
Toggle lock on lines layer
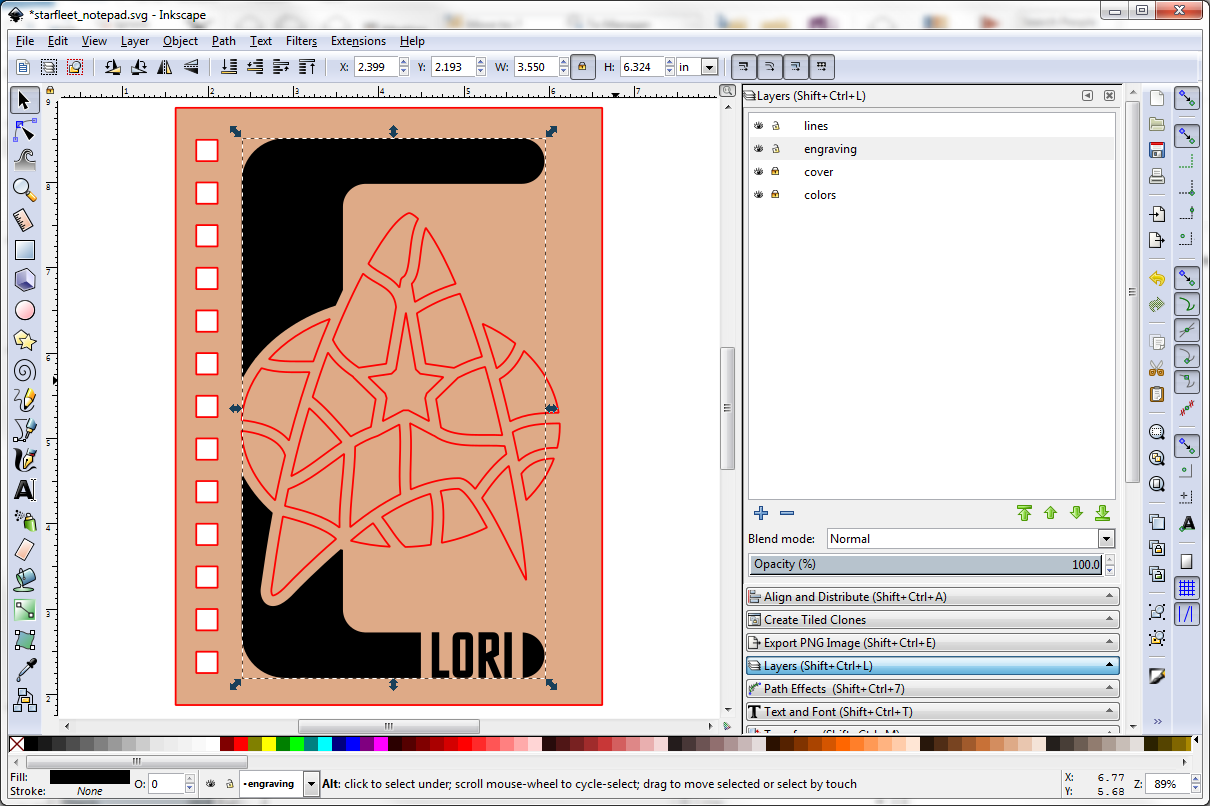(x=775, y=126)
